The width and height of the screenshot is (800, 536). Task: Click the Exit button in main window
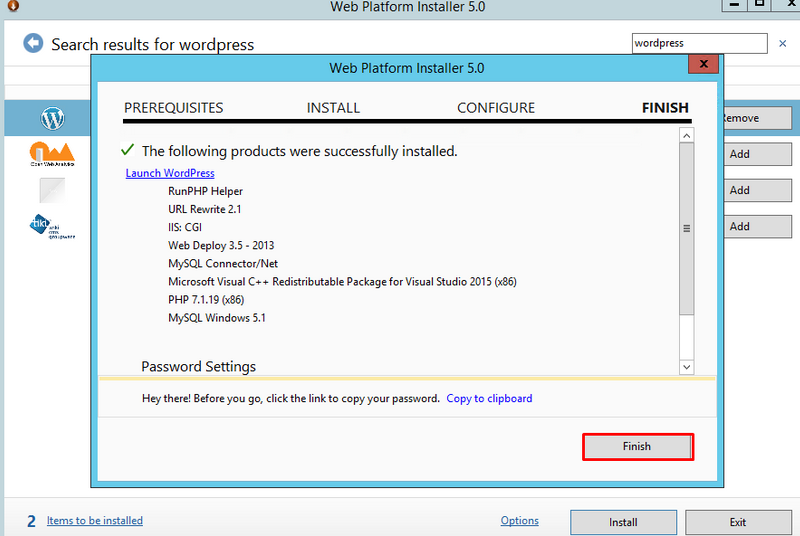click(x=738, y=522)
